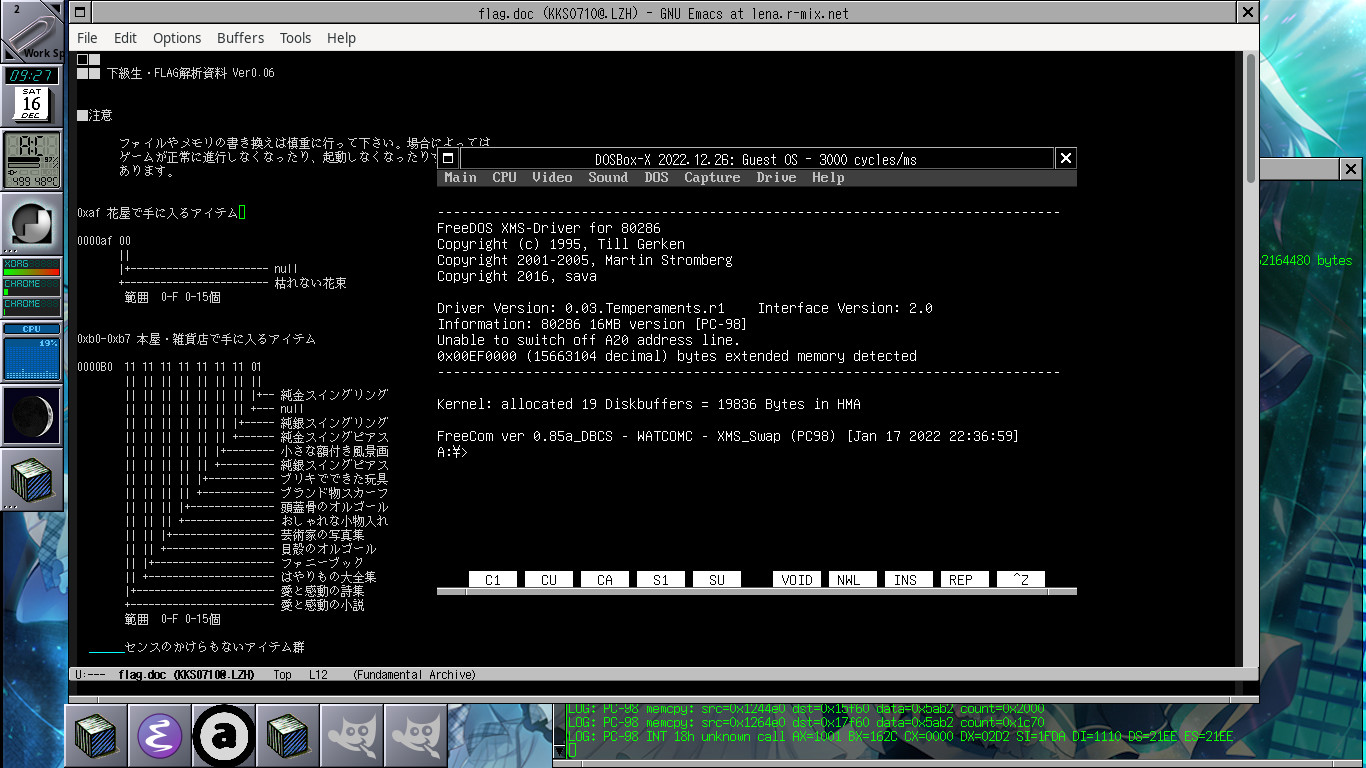Click the digital clock dockapp showing 09:27
Viewport: 1366px width, 768px height.
[x=32, y=76]
